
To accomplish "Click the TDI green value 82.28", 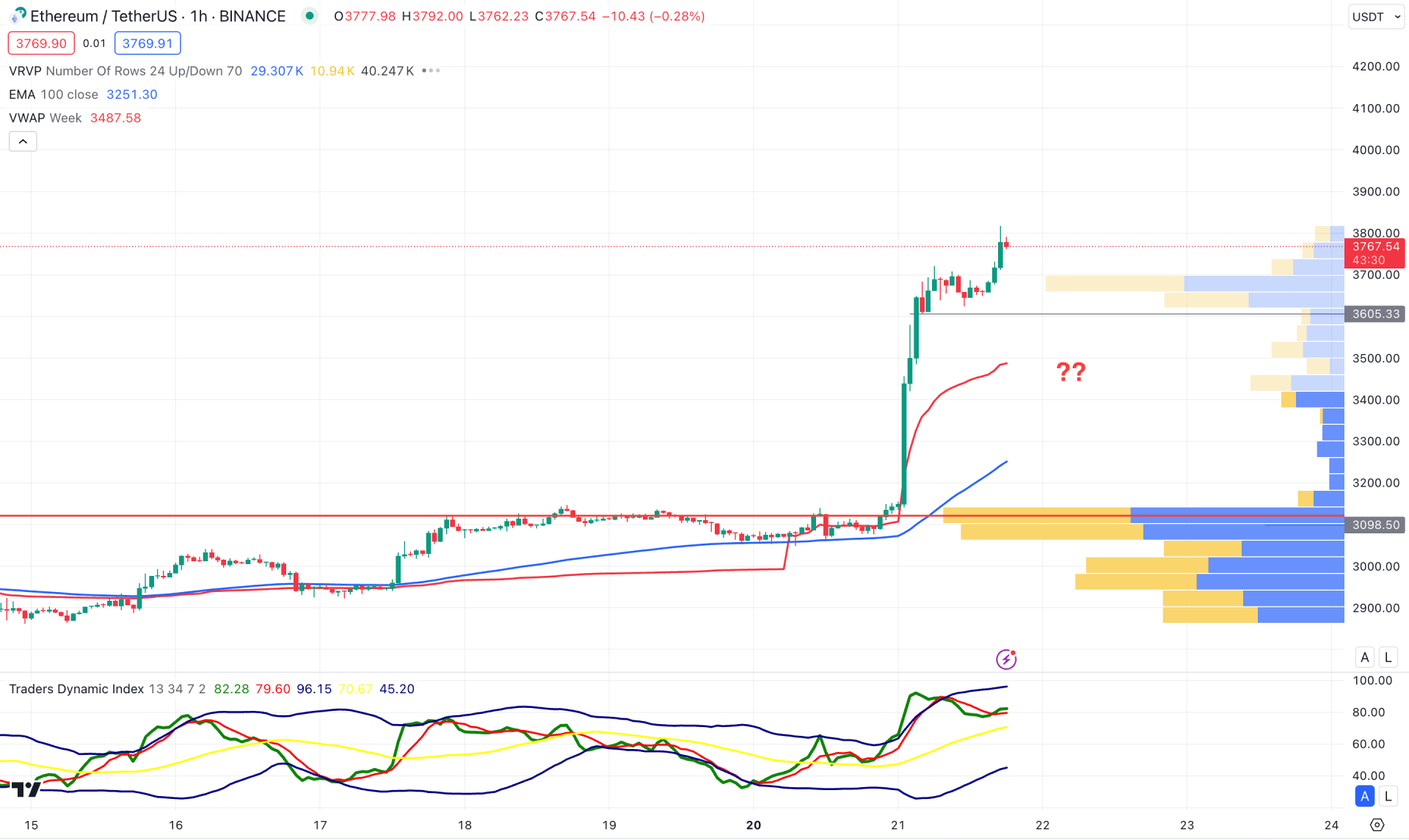I will pyautogui.click(x=231, y=689).
